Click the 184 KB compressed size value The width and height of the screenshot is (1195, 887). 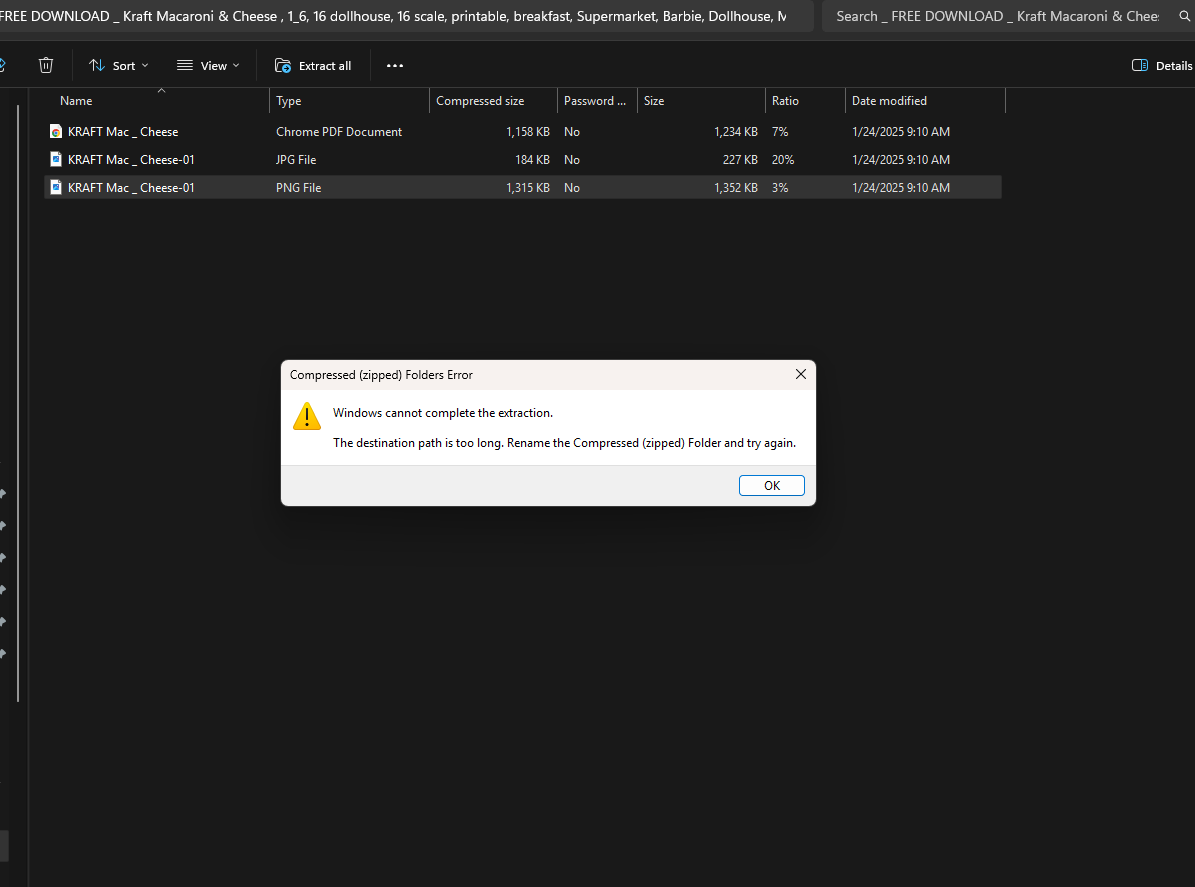coord(532,159)
